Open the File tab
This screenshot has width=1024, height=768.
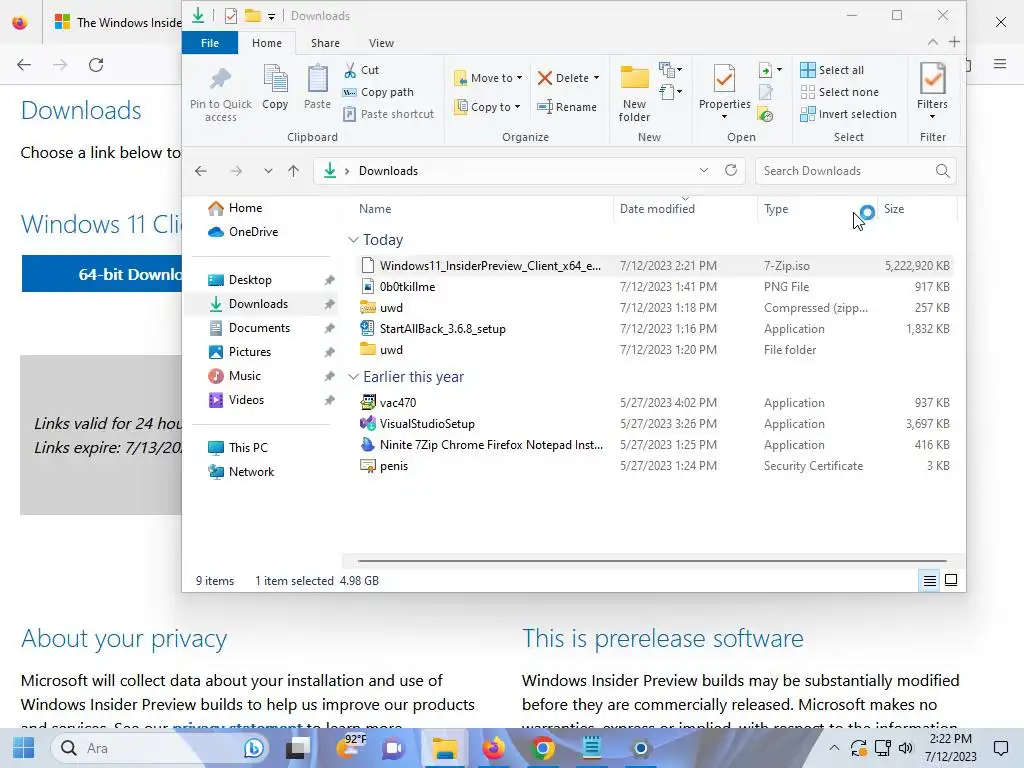[210, 43]
